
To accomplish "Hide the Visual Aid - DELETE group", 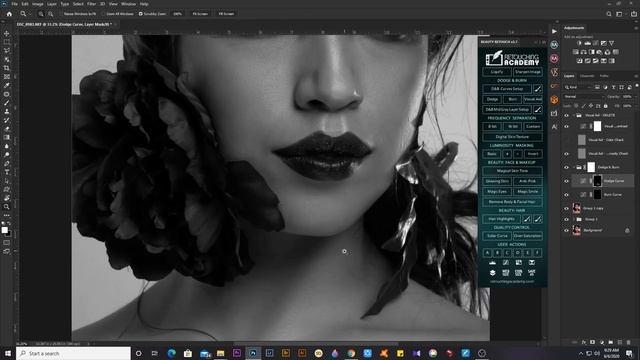I will pyautogui.click(x=566, y=116).
